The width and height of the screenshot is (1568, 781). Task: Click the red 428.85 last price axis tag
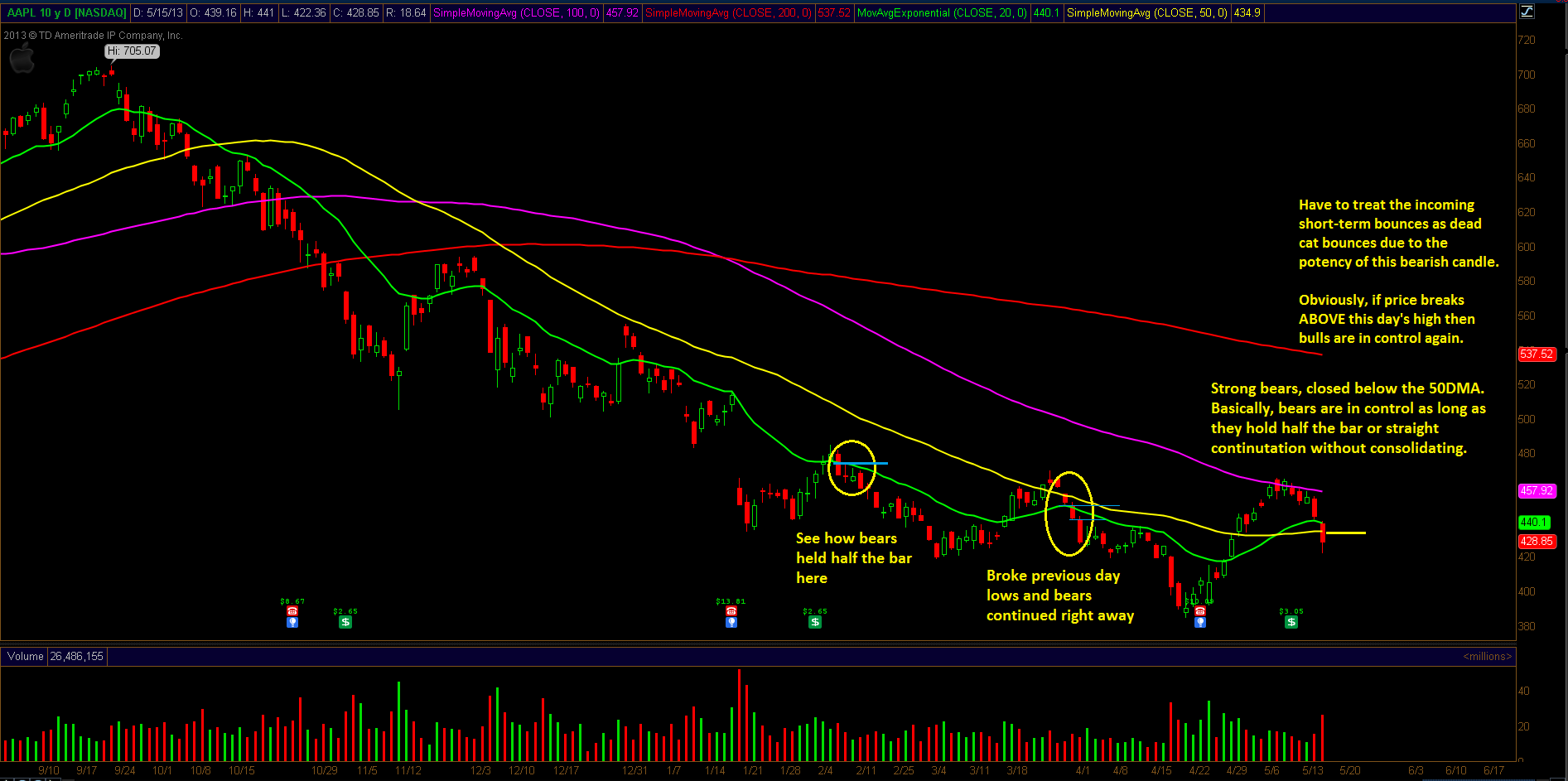point(1537,541)
